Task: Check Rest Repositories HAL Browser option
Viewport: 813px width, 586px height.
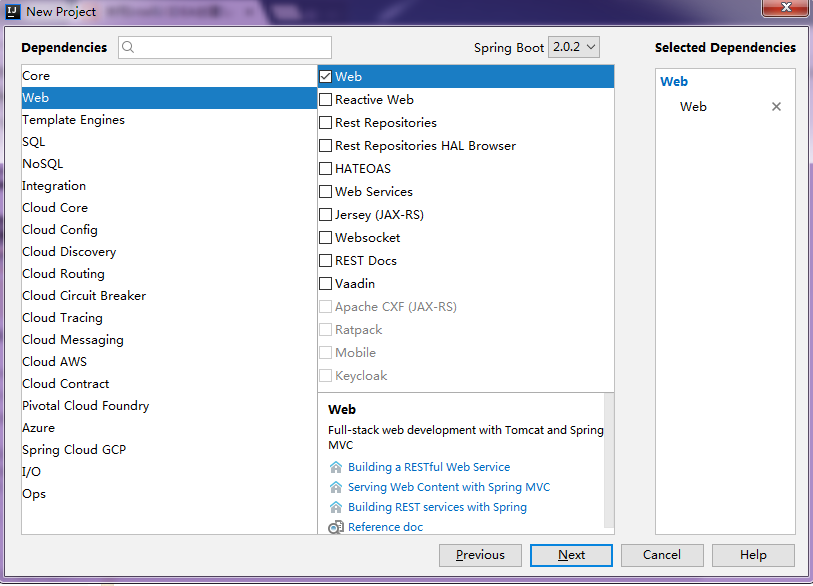Action: (x=326, y=146)
